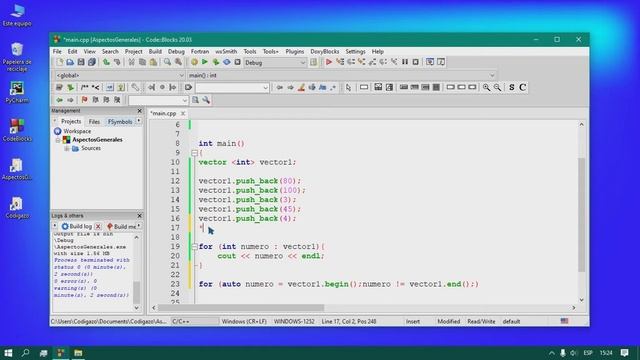Collapse the code fold at line 9
The width and height of the screenshot is (640, 360).
coord(194,153)
